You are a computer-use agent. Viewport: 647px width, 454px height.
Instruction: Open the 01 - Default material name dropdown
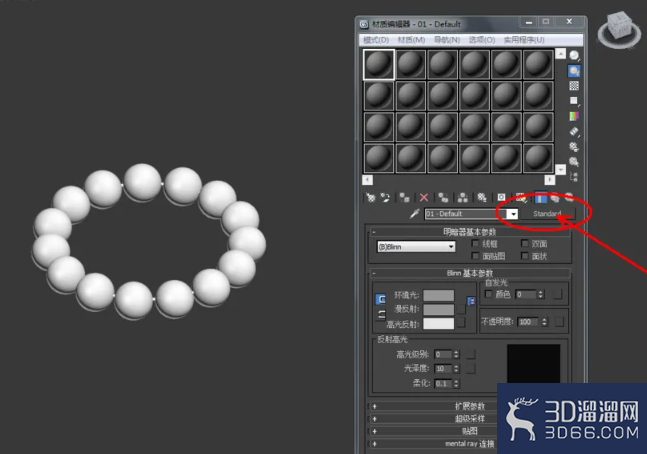tap(512, 214)
